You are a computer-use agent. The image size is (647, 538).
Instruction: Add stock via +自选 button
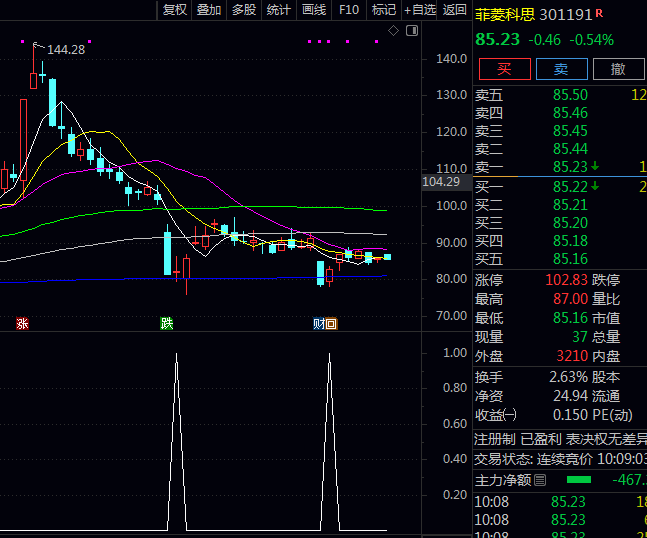click(x=419, y=10)
